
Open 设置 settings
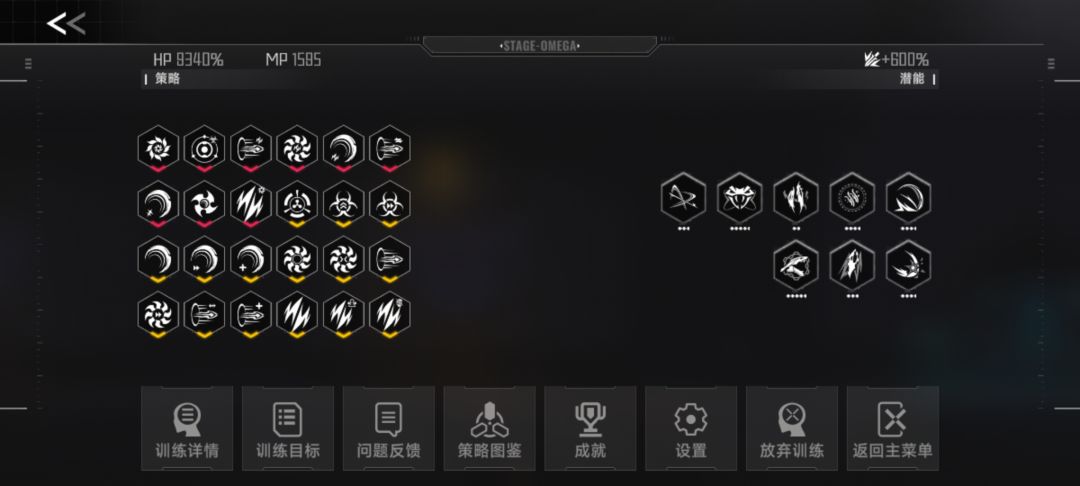(x=691, y=428)
